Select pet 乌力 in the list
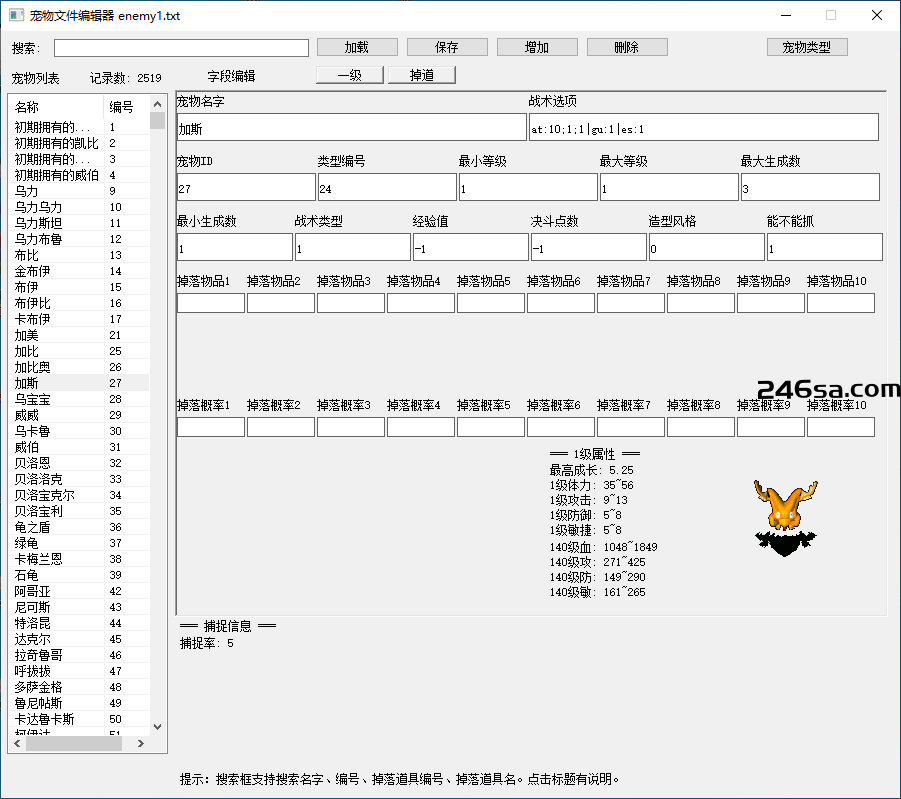Viewport: 901px width, 799px height. [79, 191]
